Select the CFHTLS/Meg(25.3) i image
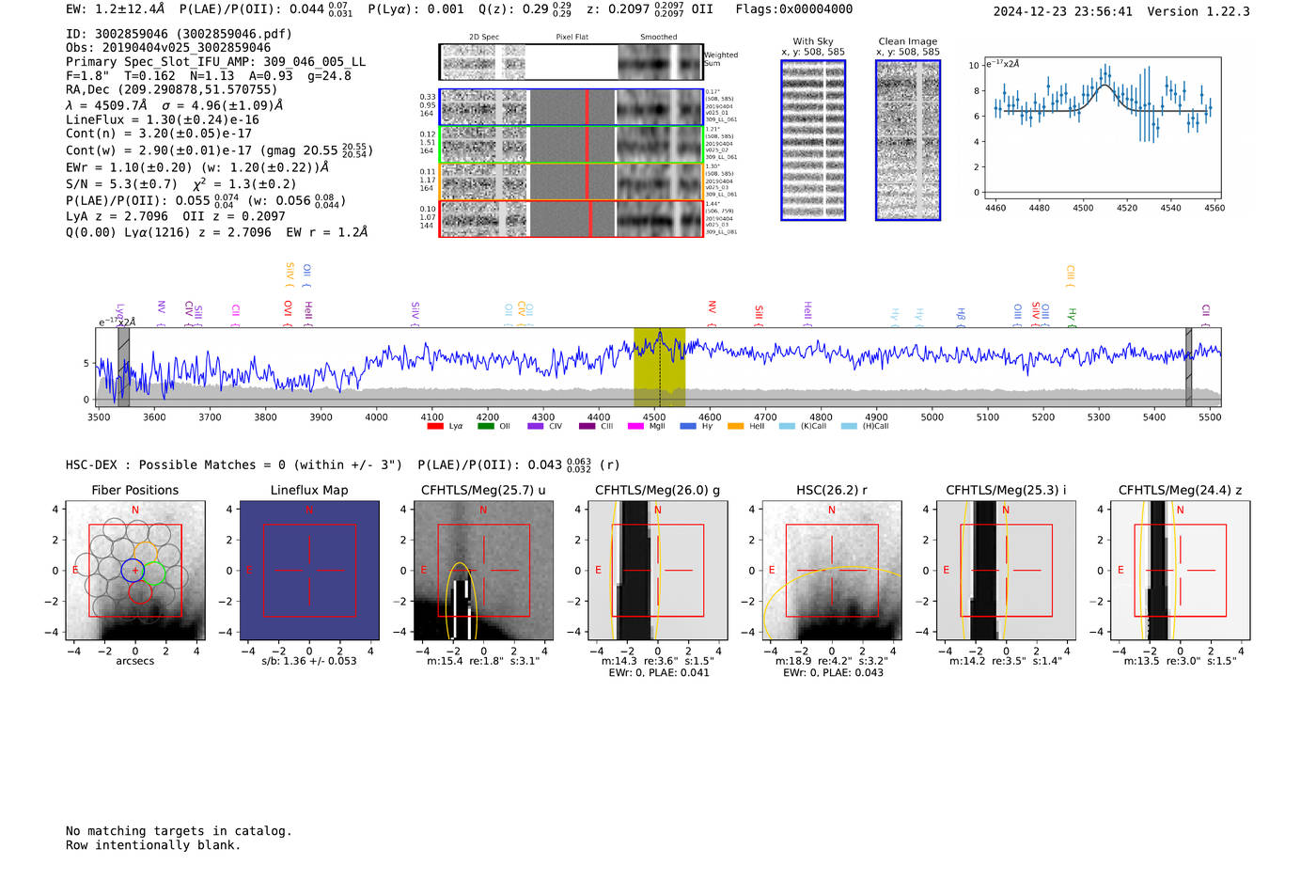The height and width of the screenshot is (896, 1316). [x=1006, y=571]
